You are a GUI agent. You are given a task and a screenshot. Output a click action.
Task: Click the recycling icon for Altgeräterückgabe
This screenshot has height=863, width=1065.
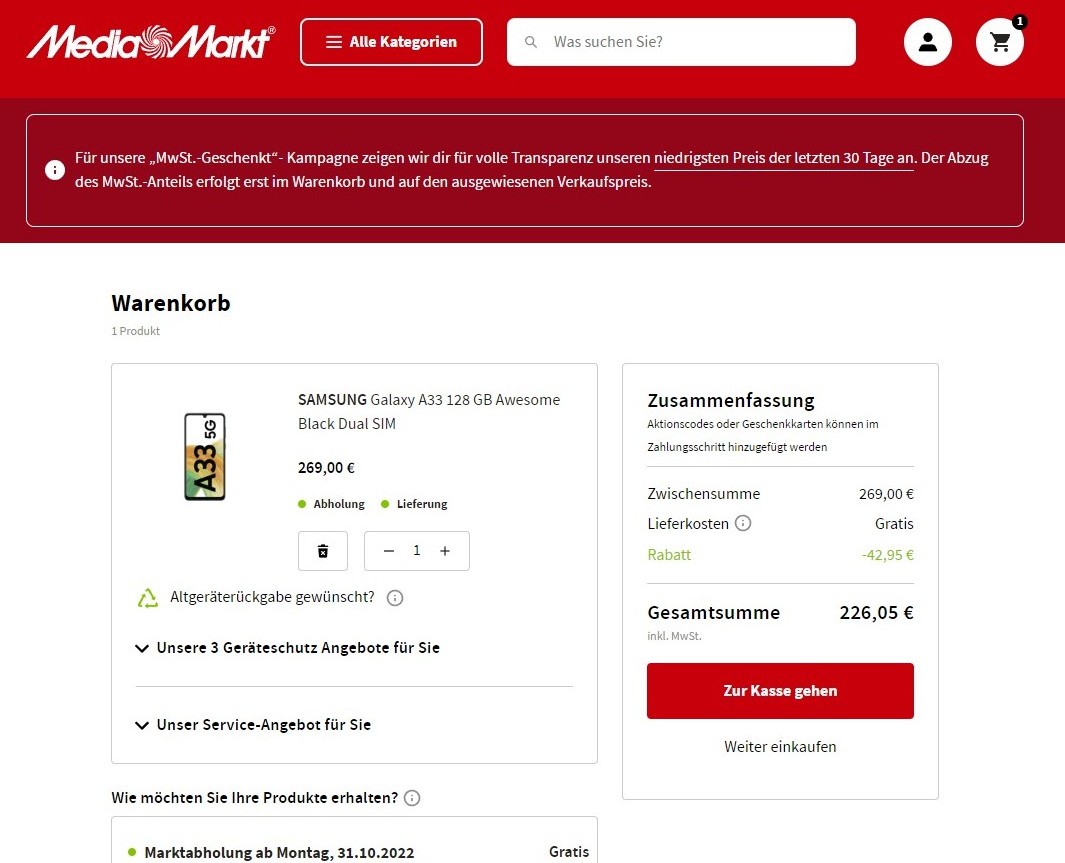point(147,598)
